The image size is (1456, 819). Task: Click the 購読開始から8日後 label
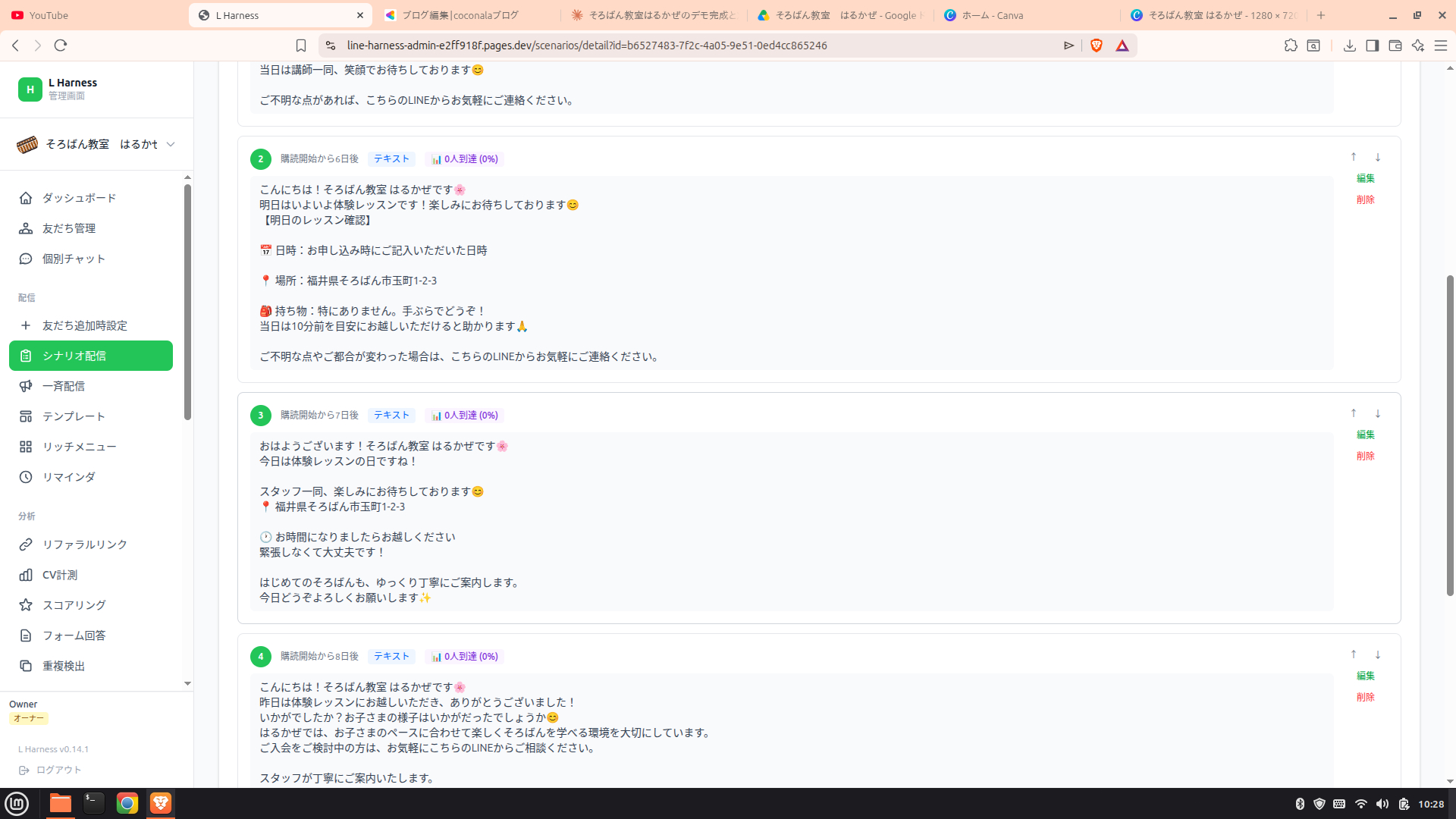[319, 656]
